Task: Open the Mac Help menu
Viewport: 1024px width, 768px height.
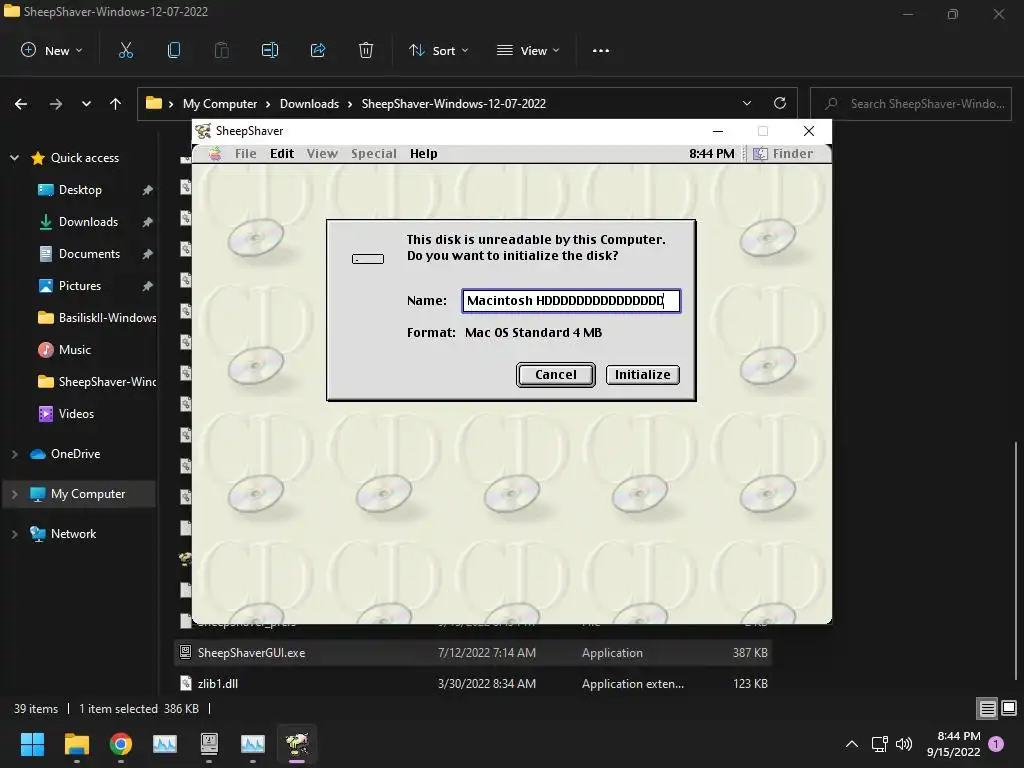Action: 424,153
